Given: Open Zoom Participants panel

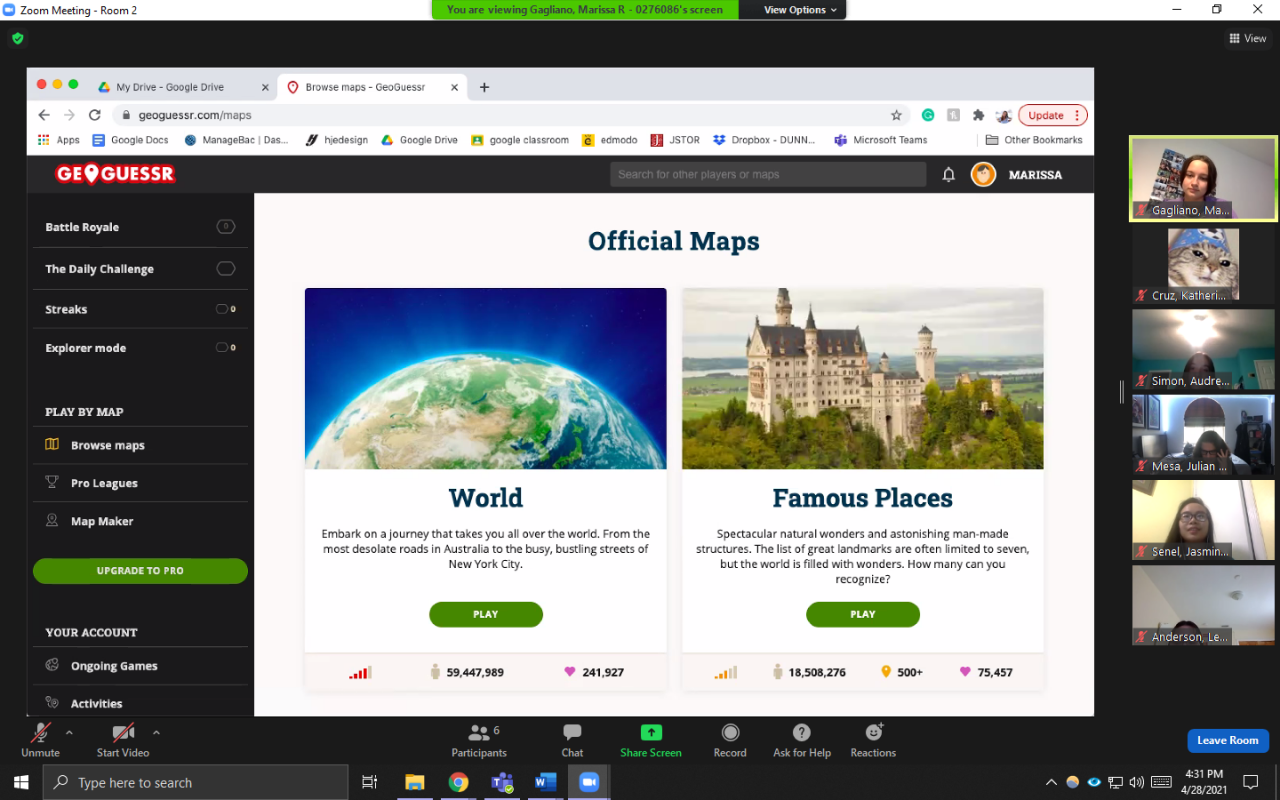Looking at the screenshot, I should click(479, 740).
